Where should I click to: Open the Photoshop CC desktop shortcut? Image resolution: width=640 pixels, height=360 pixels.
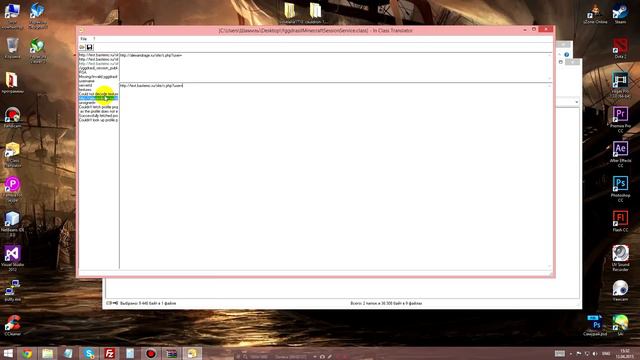[x=620, y=189]
